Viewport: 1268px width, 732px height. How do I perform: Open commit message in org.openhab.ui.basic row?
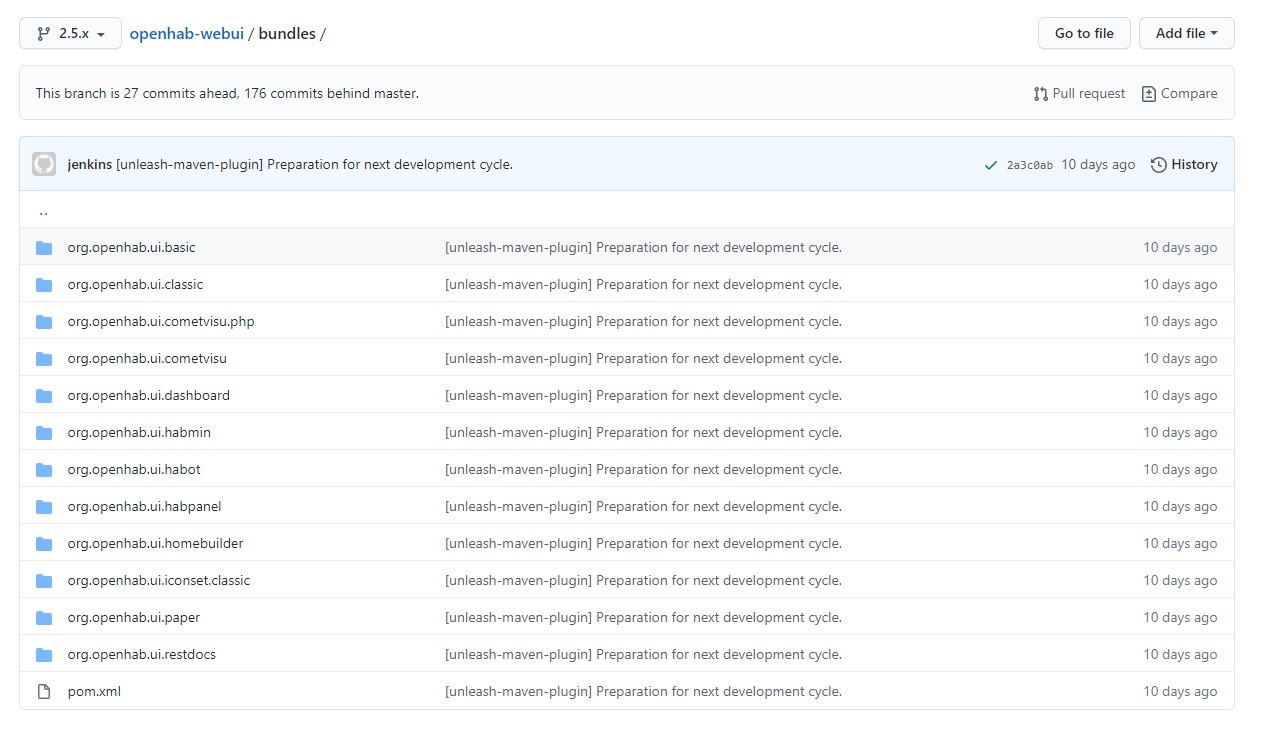point(643,247)
